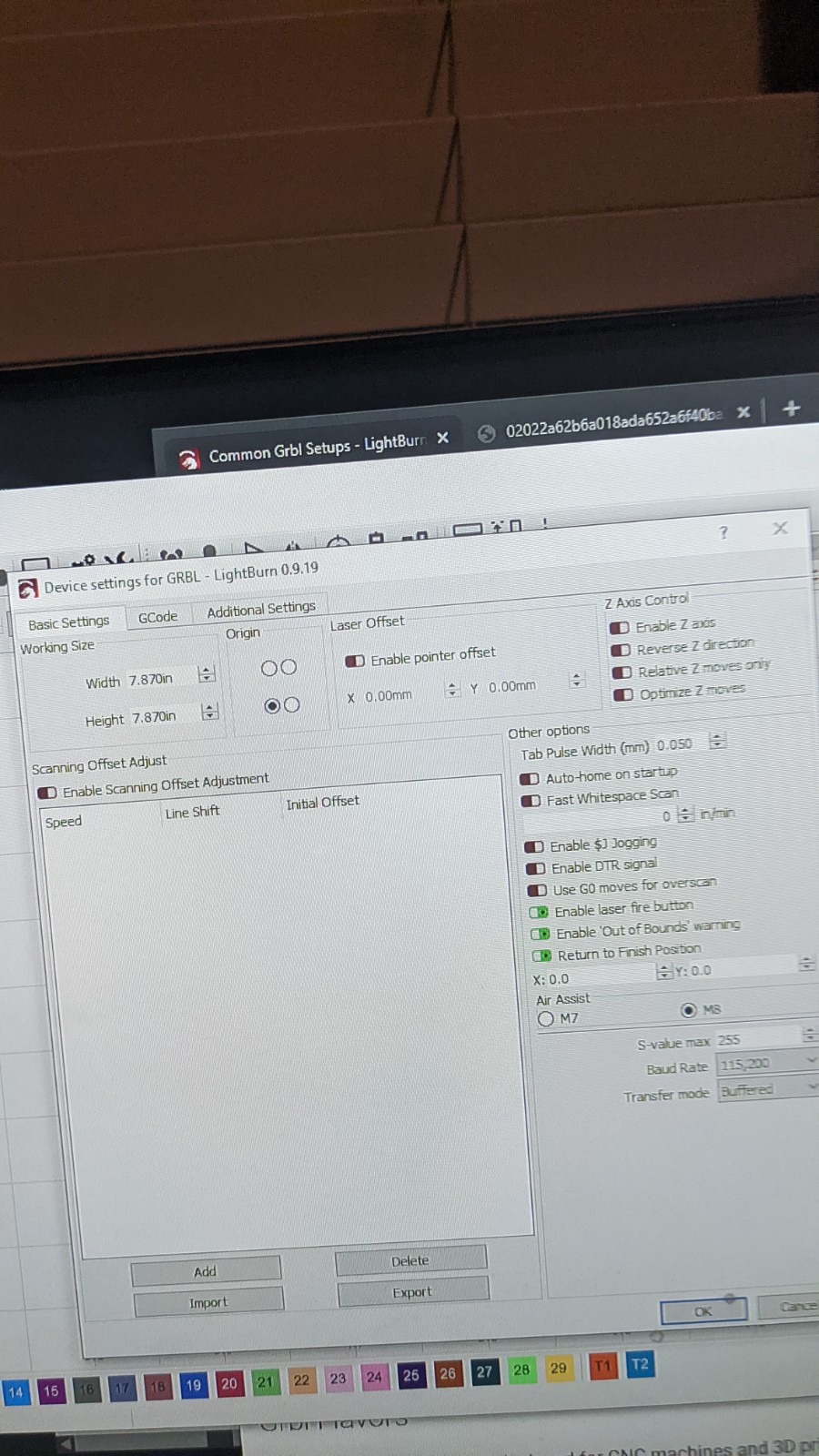Image resolution: width=819 pixels, height=1456 pixels.
Task: Pick palette color swatch 27
Action: pos(484,1371)
